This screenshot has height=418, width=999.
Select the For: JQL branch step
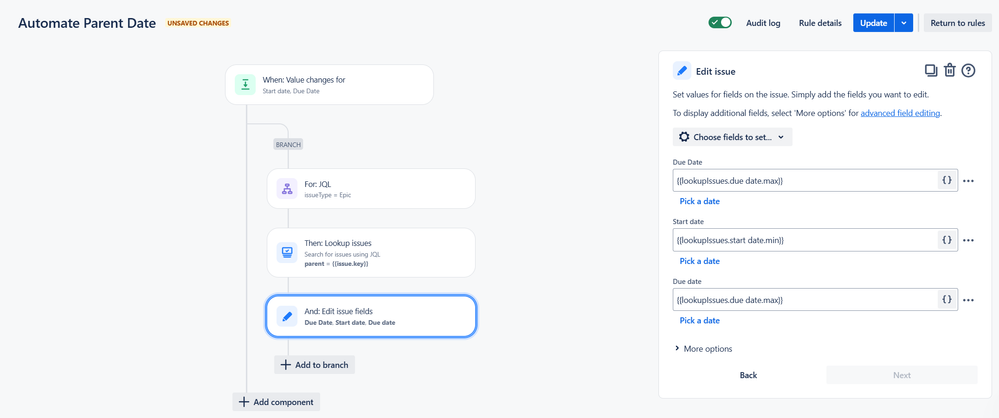pyautogui.click(x=370, y=189)
